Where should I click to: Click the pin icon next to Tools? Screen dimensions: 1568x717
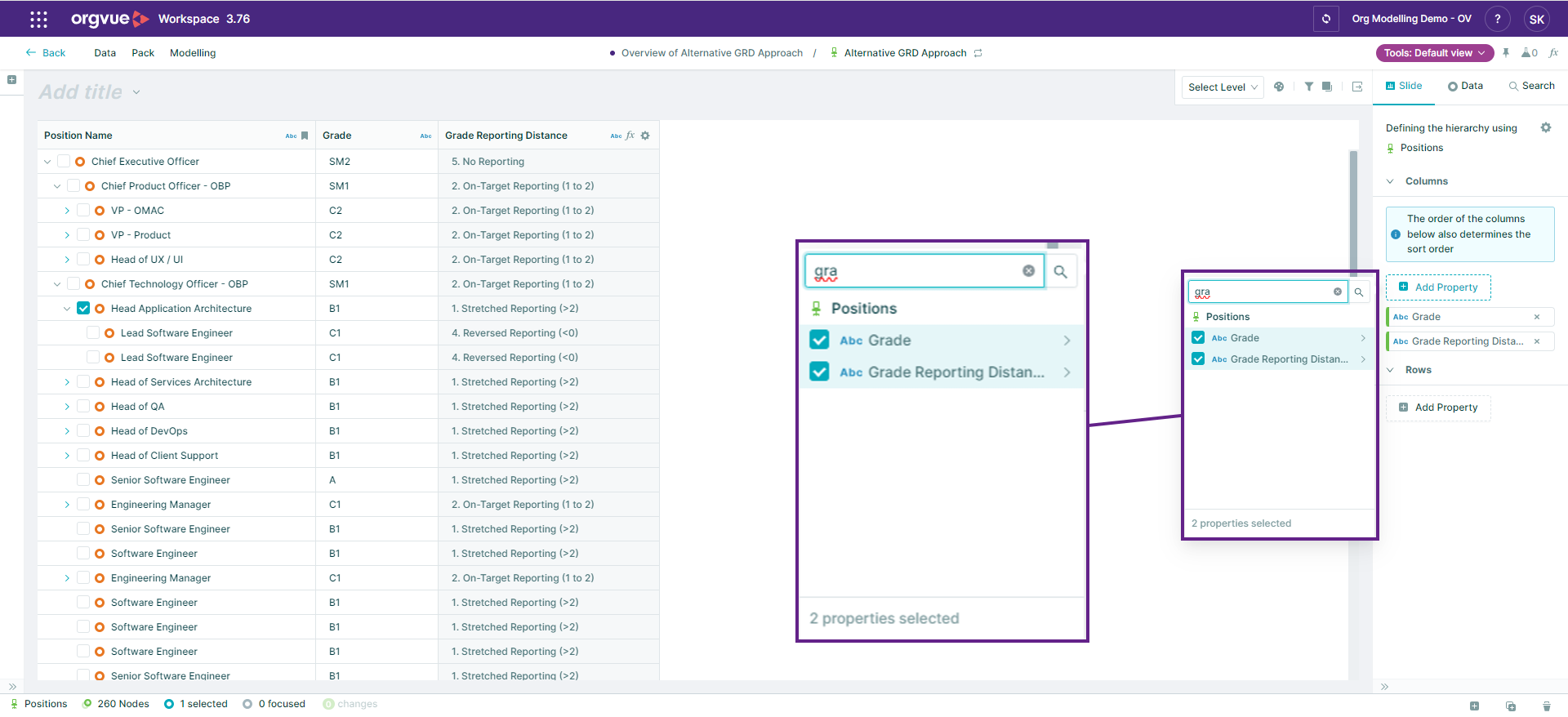coord(1506,53)
